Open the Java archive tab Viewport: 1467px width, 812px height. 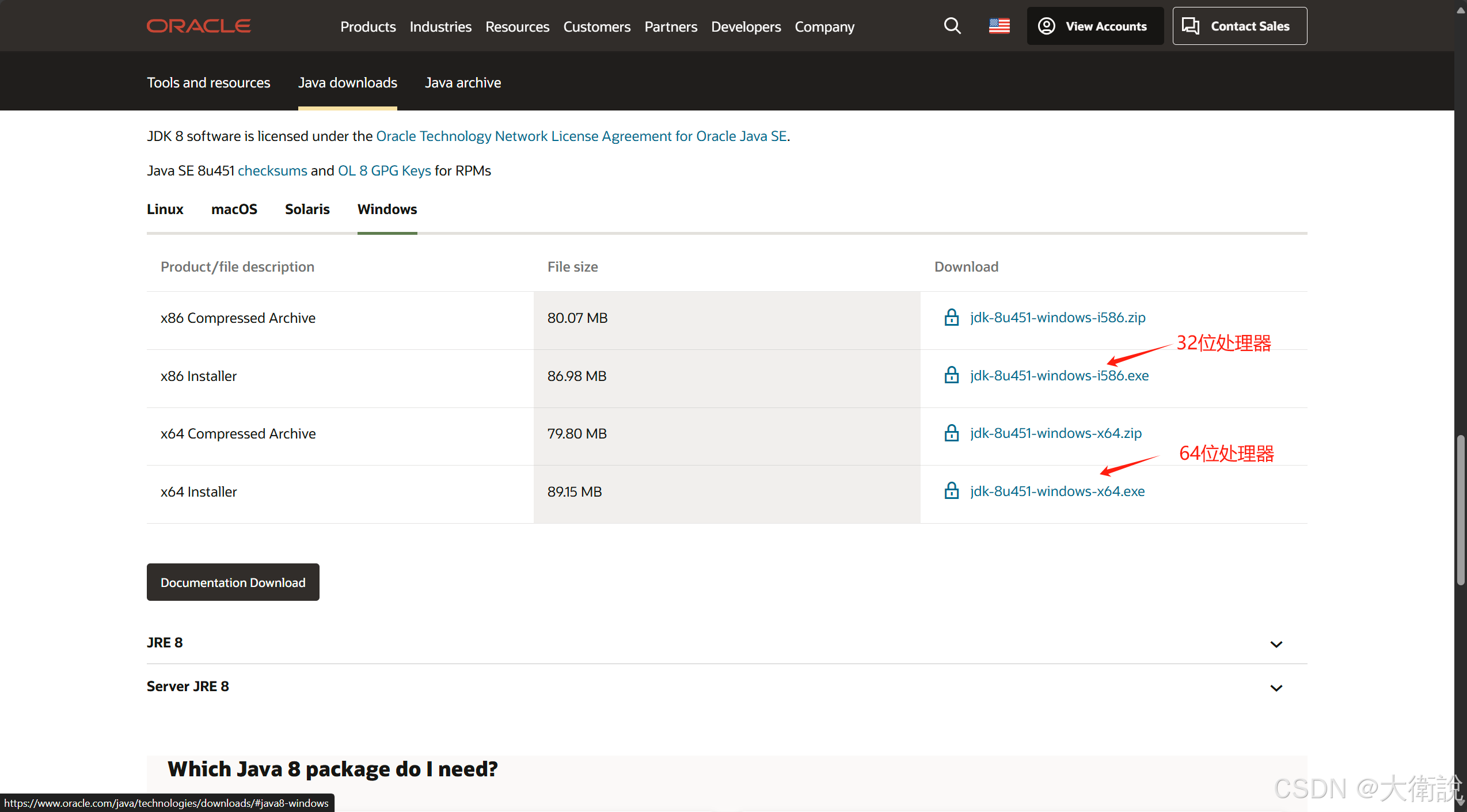coord(462,82)
